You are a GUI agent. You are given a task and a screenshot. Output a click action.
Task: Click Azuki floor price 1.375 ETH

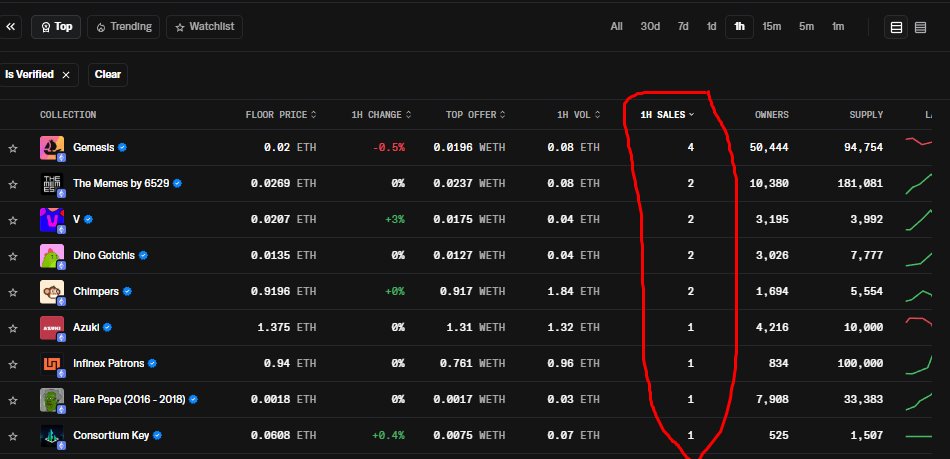[x=287, y=327]
